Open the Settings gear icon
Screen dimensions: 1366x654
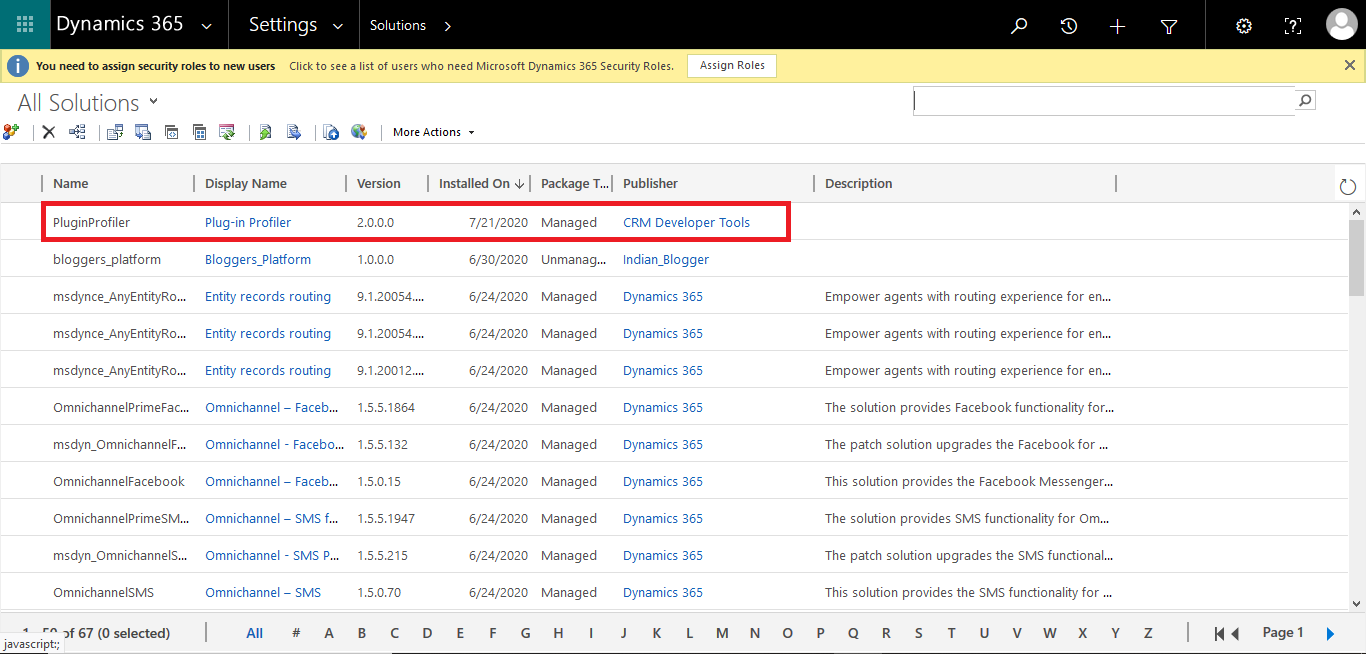click(1243, 25)
